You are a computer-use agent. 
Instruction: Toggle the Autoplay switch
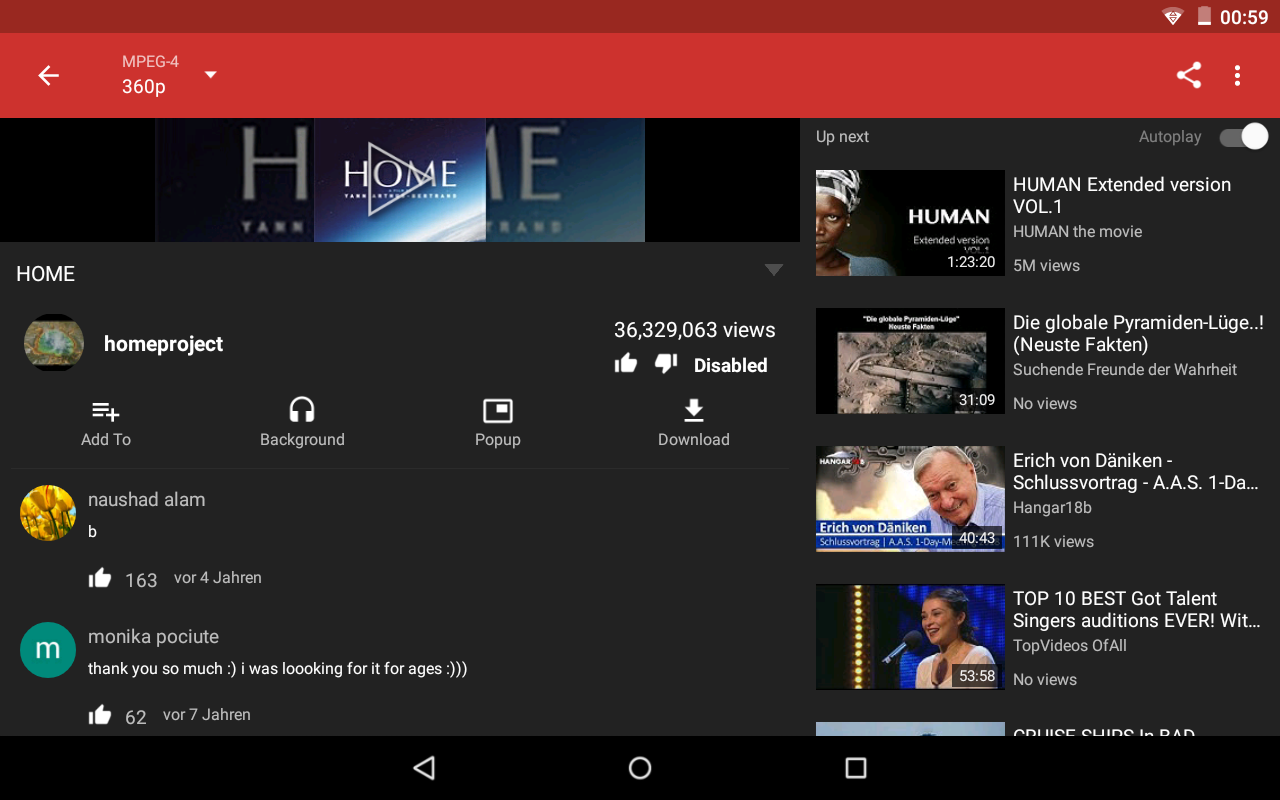coord(1243,137)
